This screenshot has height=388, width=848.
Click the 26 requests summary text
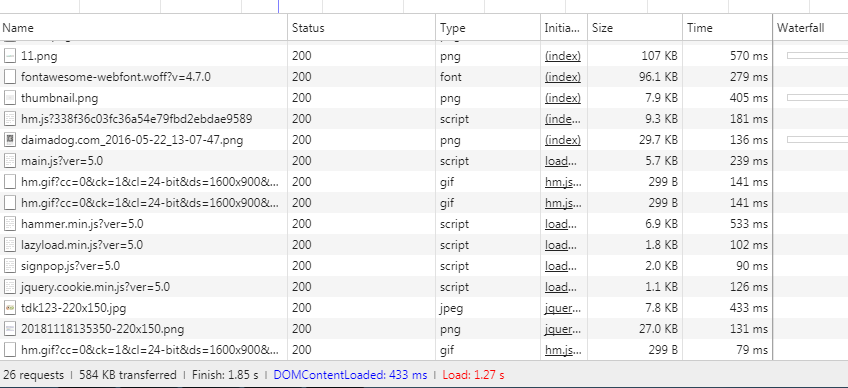click(34, 374)
